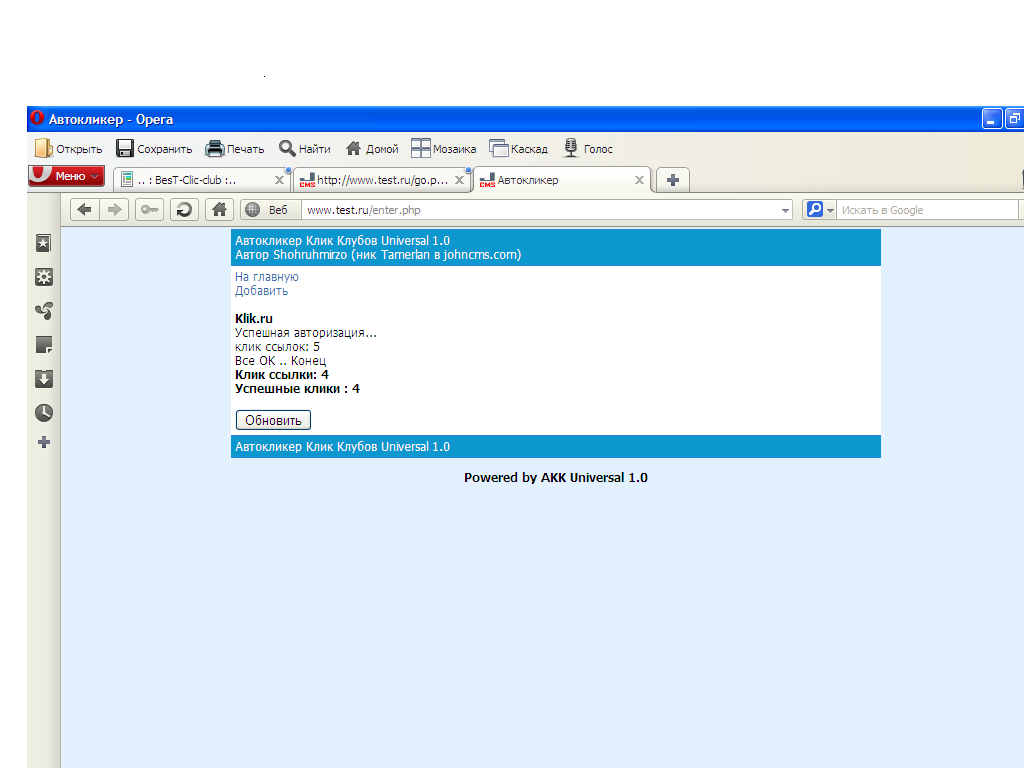1024x768 pixels.
Task: Follow the Добавить link
Action: 261,291
